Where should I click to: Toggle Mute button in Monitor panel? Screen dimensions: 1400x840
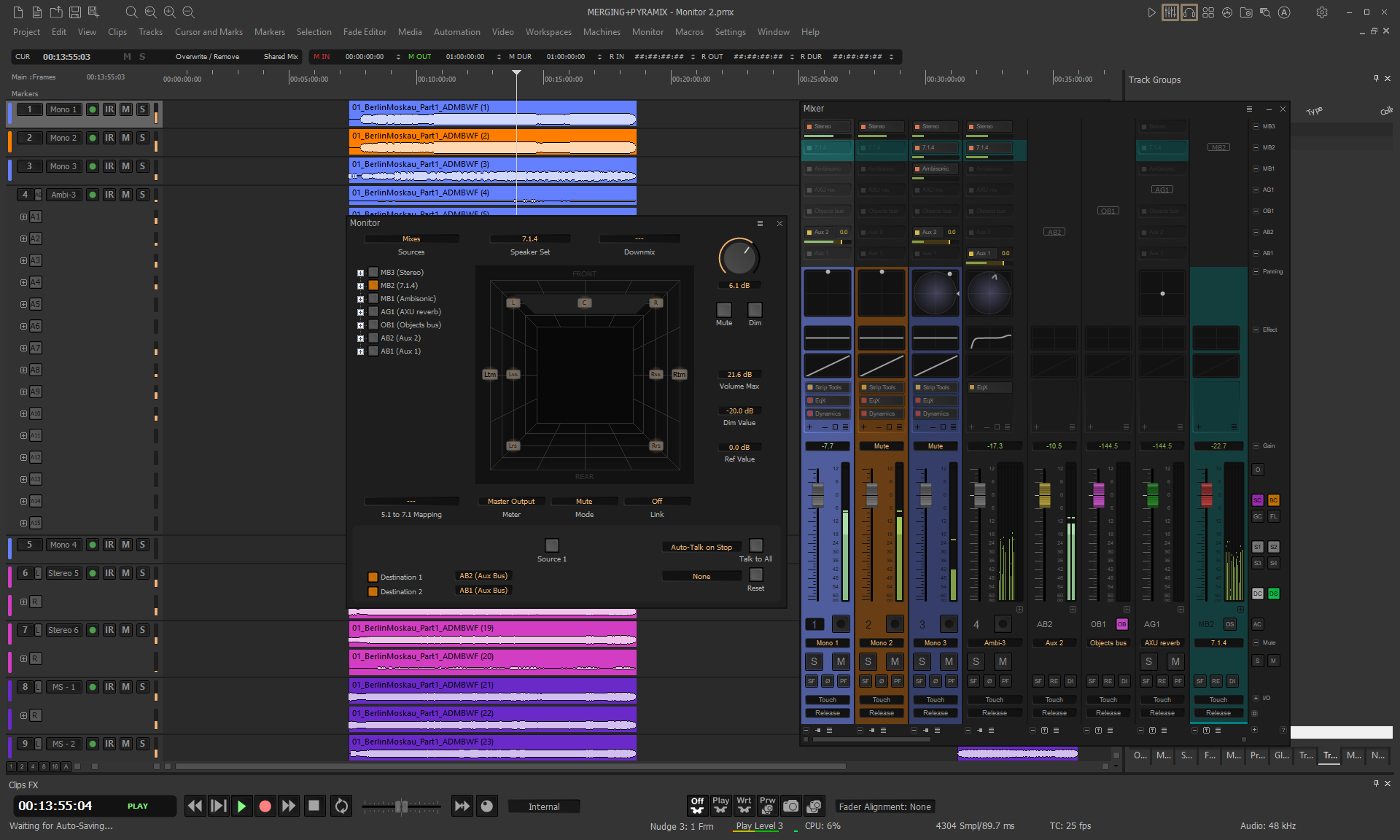723,310
